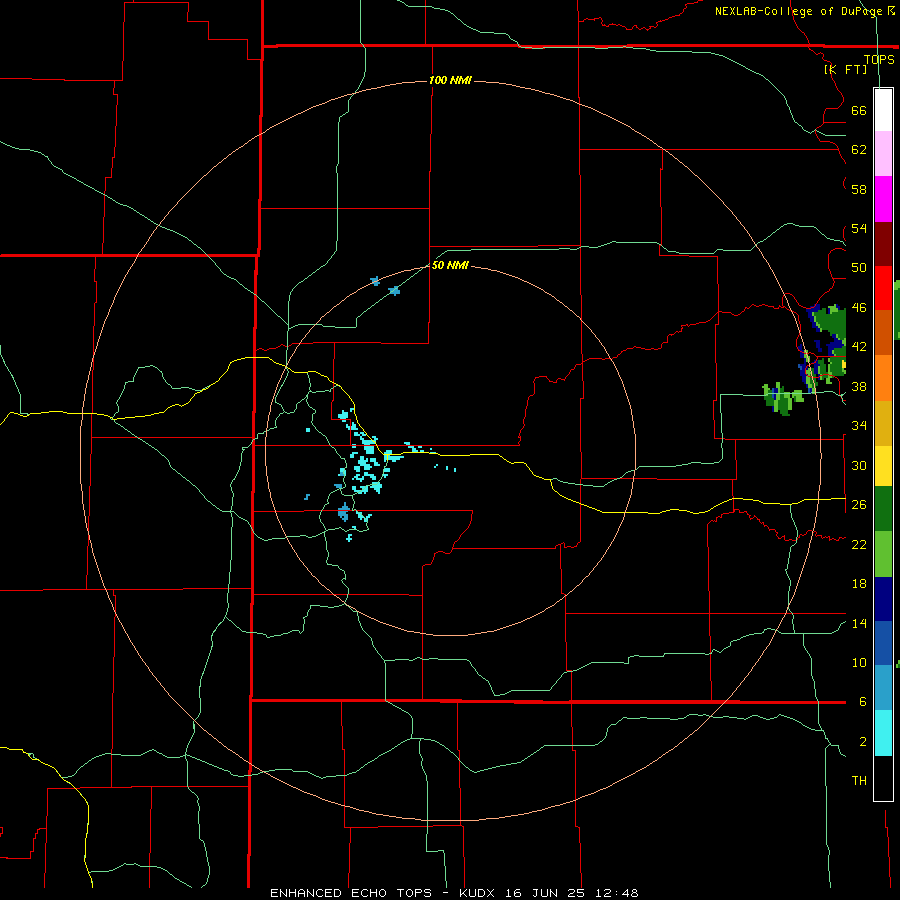Click the white swatch on the tops legend
900x900 pixels.
[x=883, y=110]
